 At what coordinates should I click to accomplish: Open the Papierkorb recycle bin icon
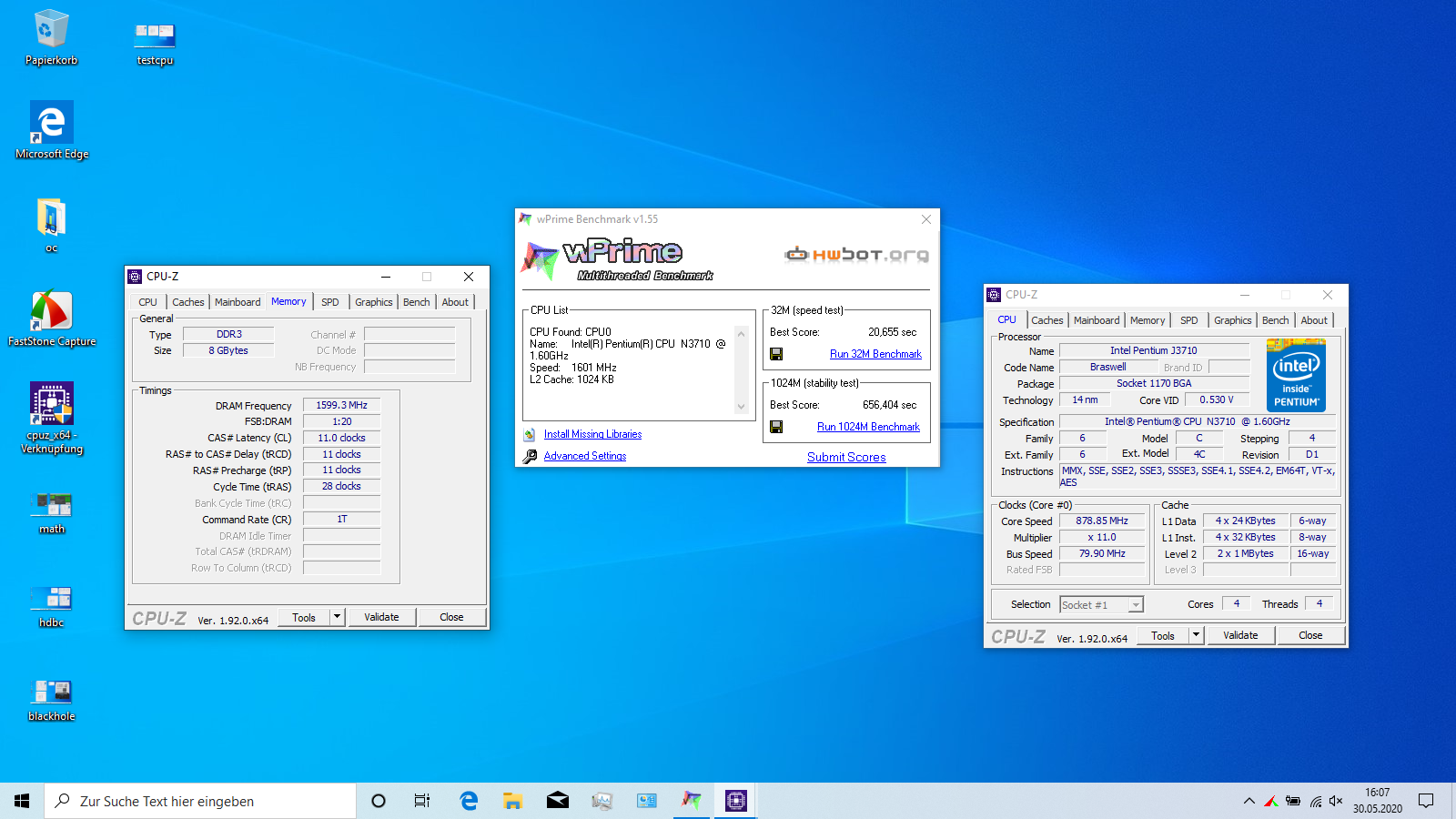51,38
